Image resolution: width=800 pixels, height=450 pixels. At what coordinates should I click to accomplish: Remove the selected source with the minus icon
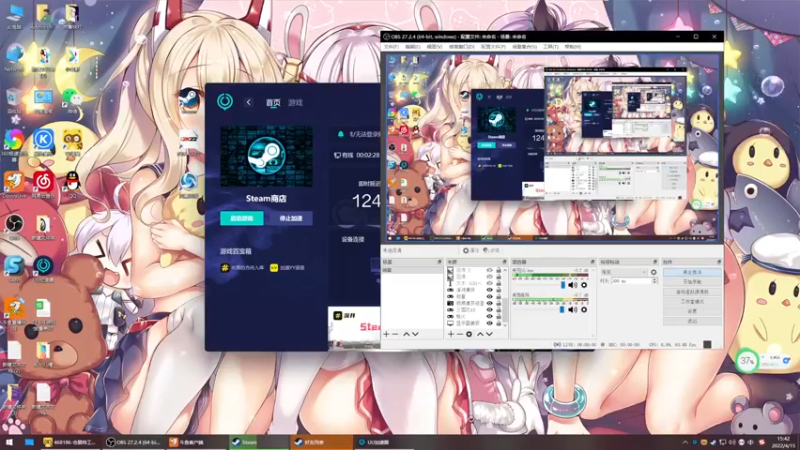tap(459, 334)
